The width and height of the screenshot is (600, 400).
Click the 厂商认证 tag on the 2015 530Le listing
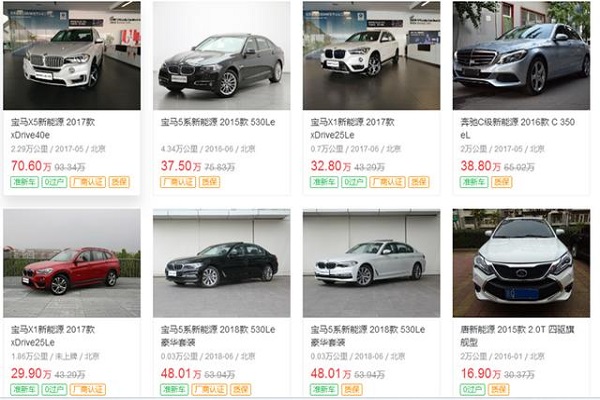(178, 182)
